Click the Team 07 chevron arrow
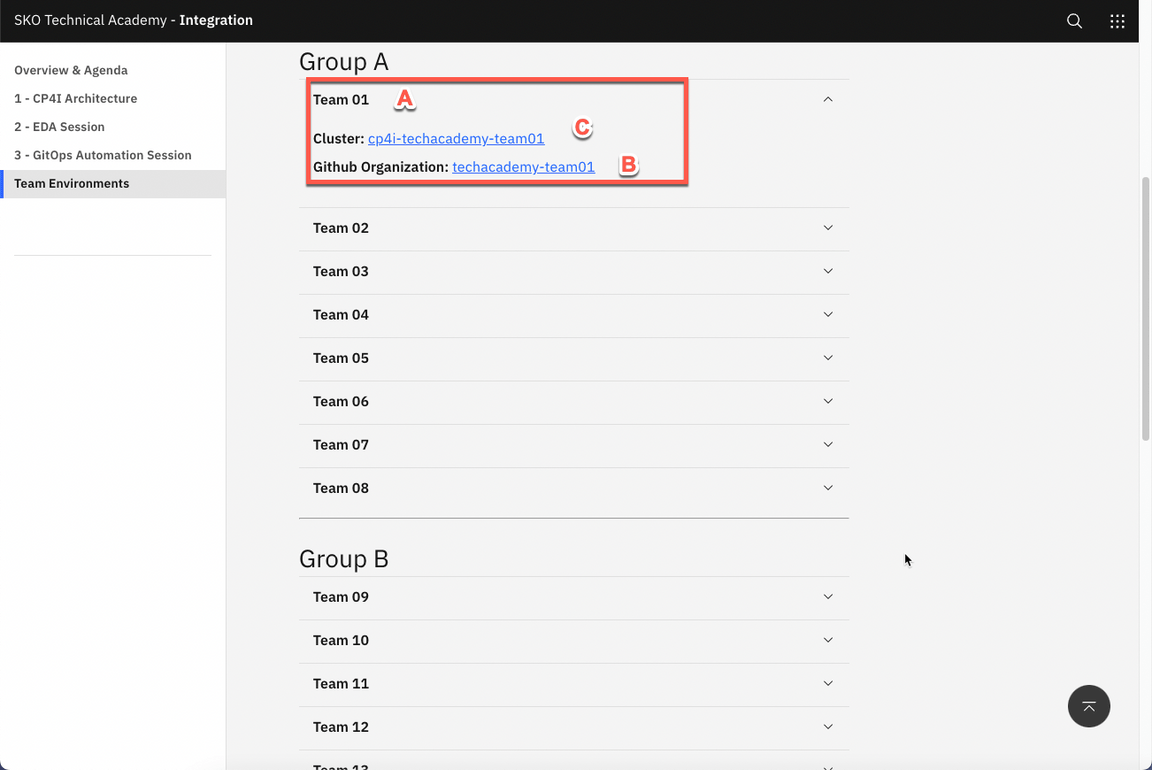 coord(828,445)
